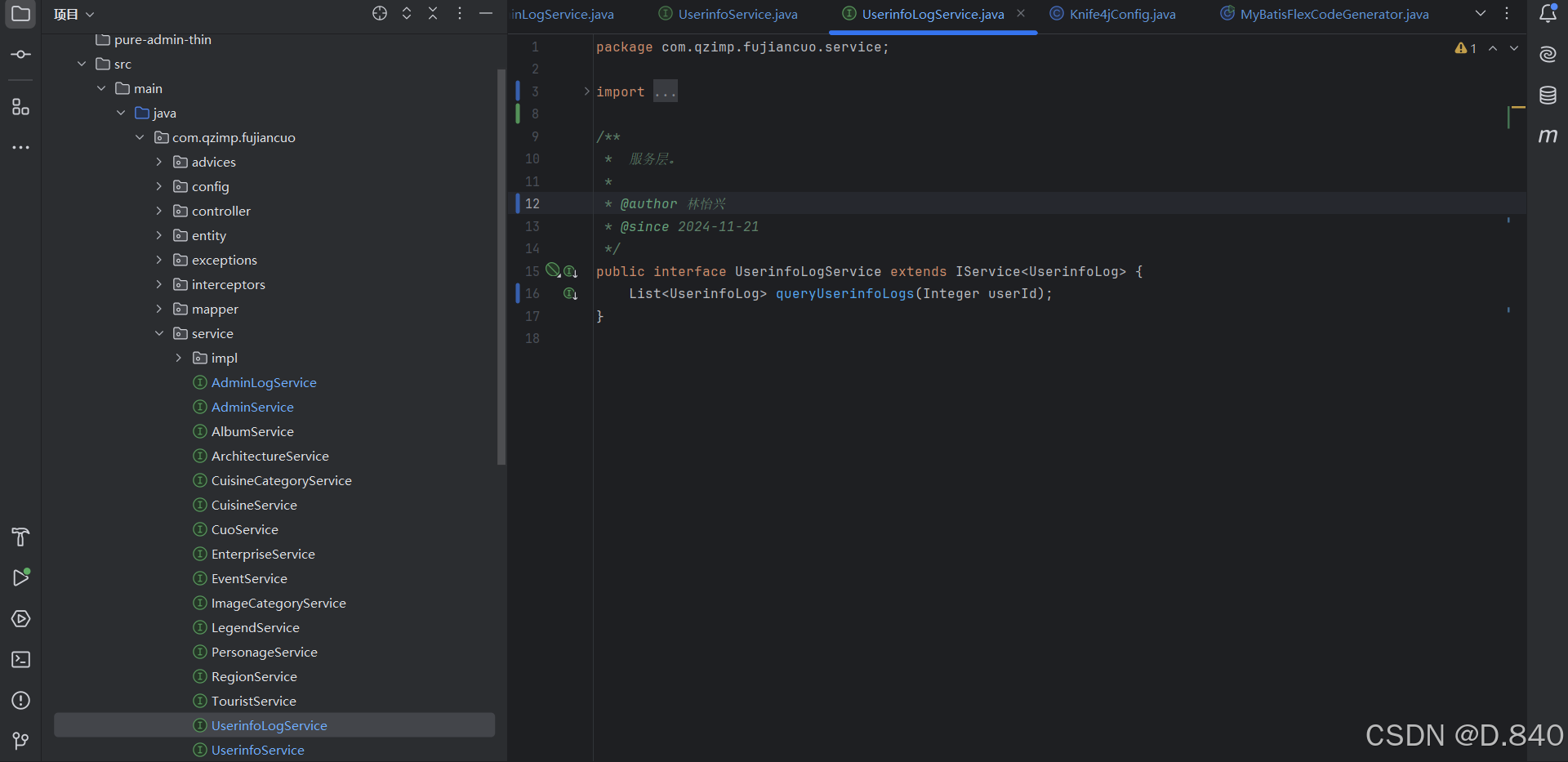
Task: Click the Build hammer icon
Action: [x=20, y=537]
